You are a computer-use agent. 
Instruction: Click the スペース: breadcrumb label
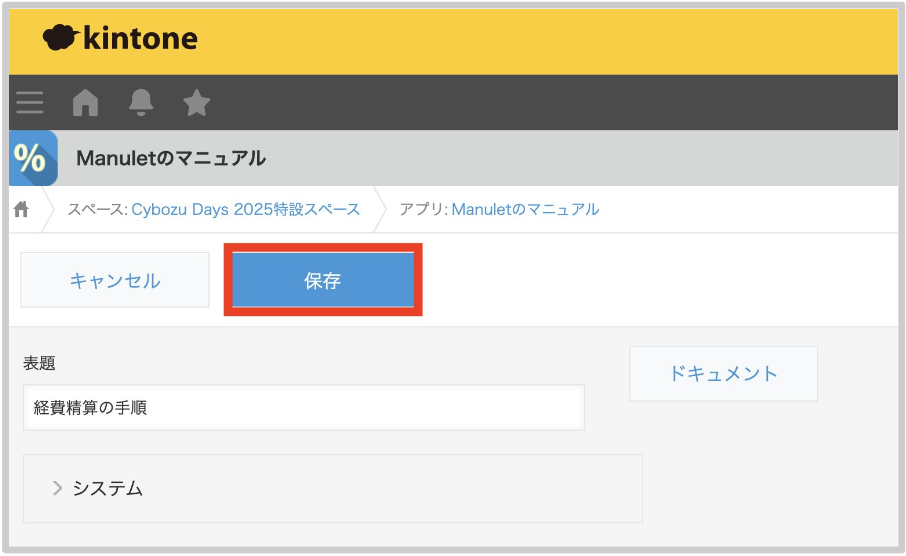(97, 210)
